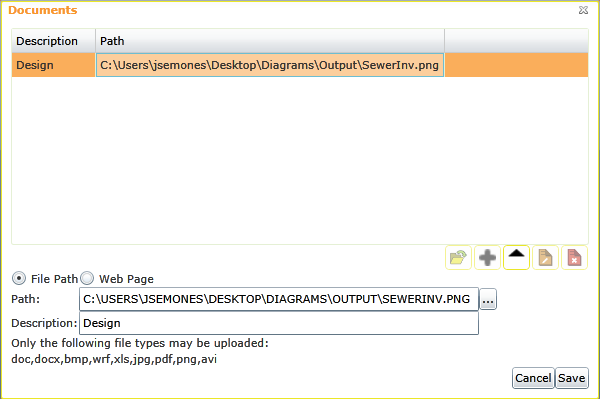600x399 pixels.
Task: Save the document entry
Action: click(x=572, y=378)
